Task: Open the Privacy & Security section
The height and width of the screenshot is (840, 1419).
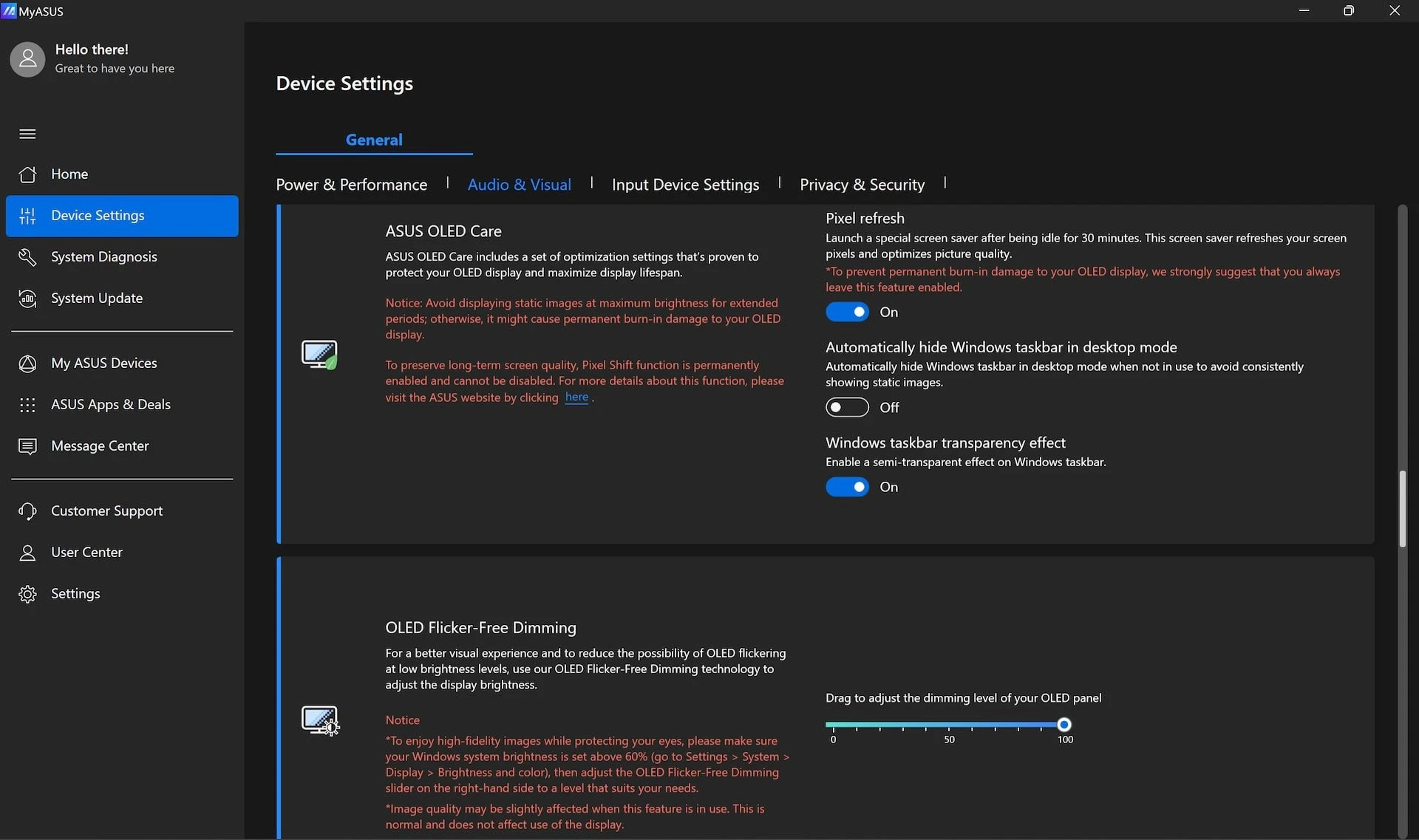Action: 862,185
